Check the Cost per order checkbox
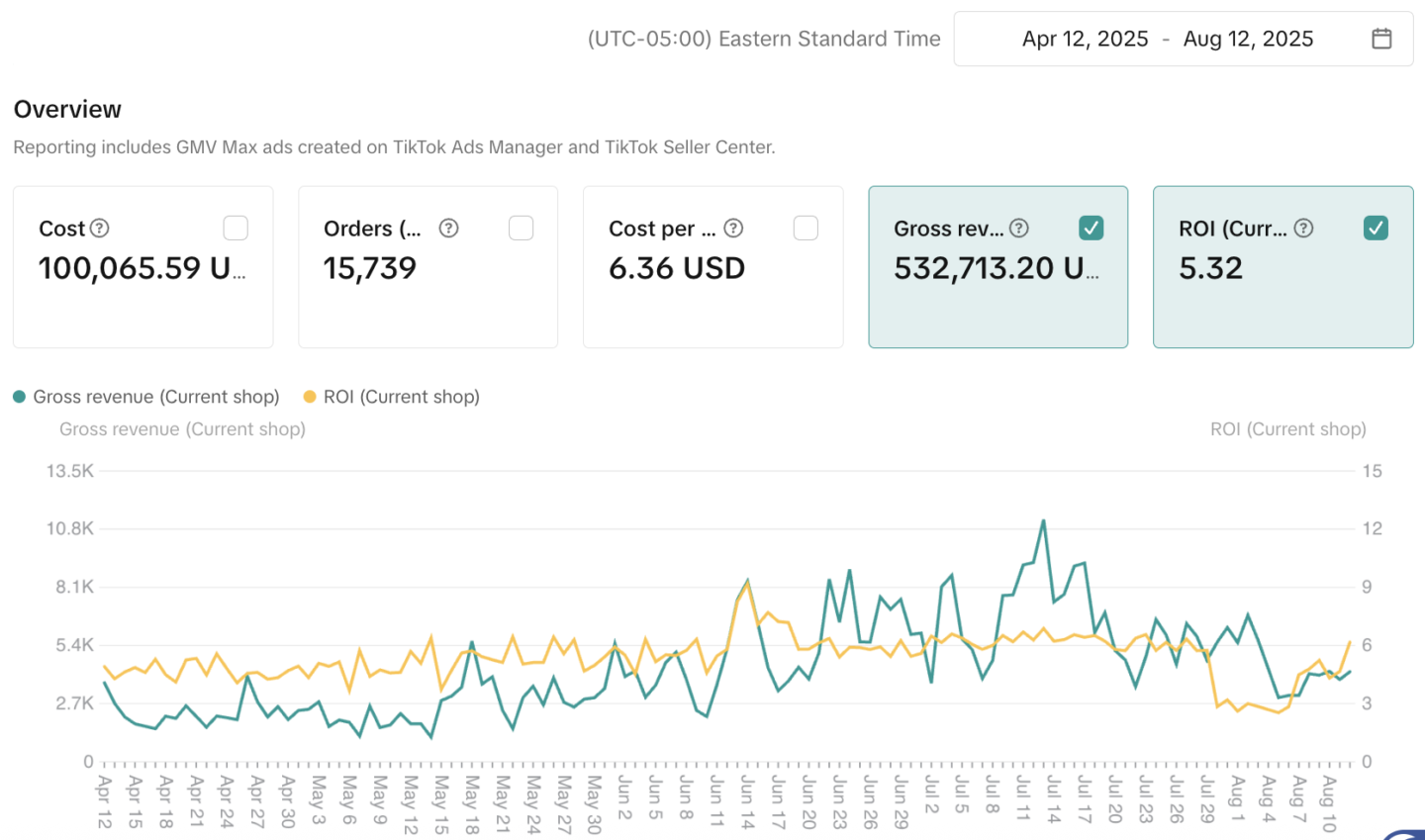Viewport: 1425px width, 840px height. [806, 229]
